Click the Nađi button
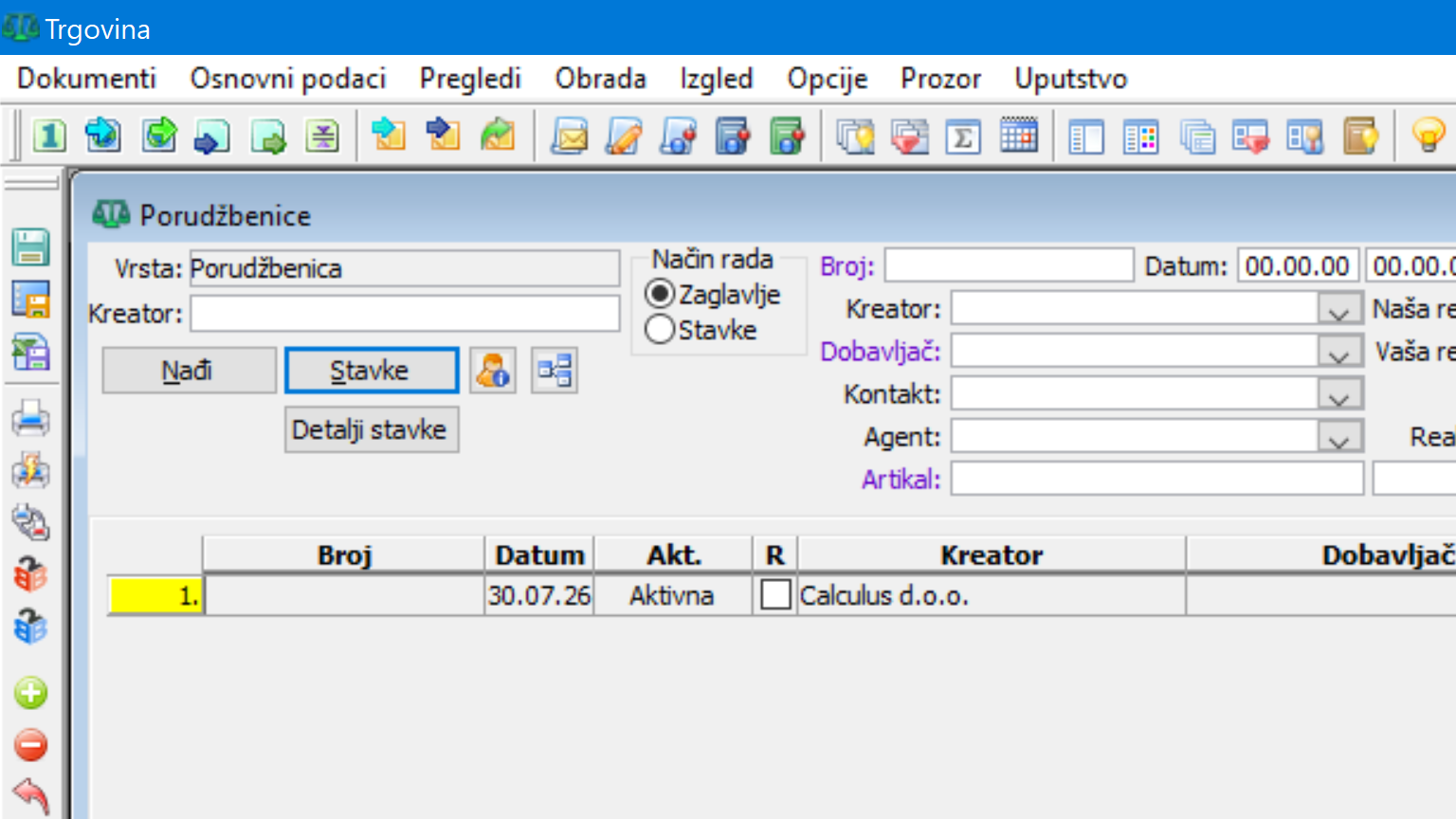The height and width of the screenshot is (819, 1456). (x=189, y=371)
